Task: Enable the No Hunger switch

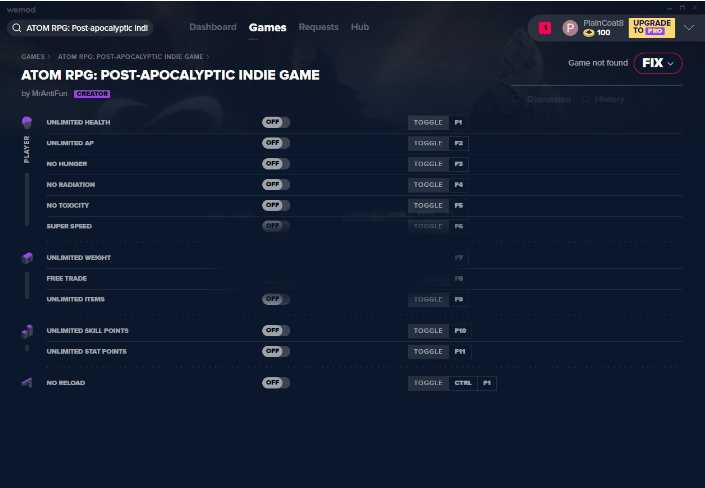Action: [276, 164]
